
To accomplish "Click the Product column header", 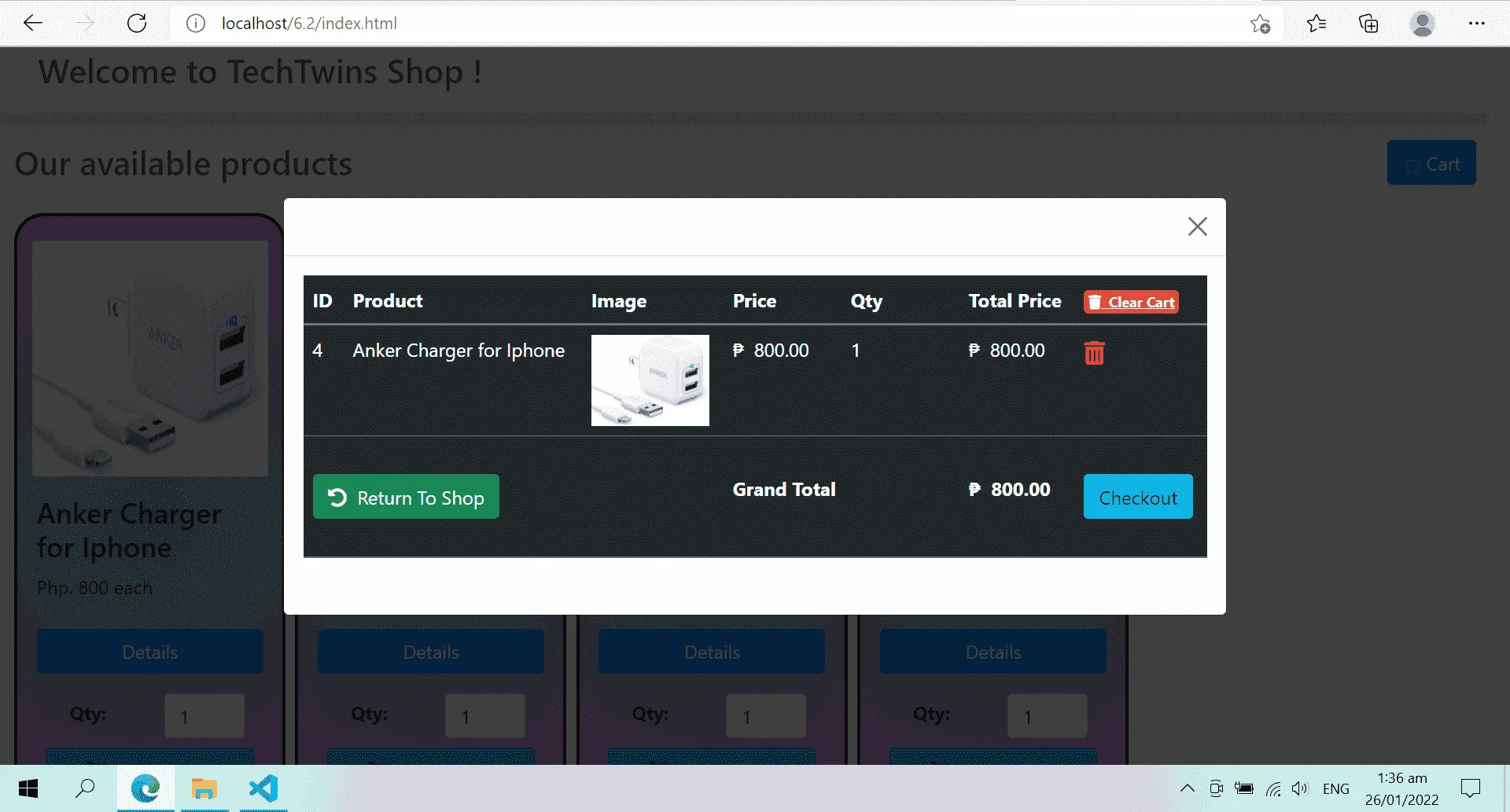I will [x=388, y=301].
